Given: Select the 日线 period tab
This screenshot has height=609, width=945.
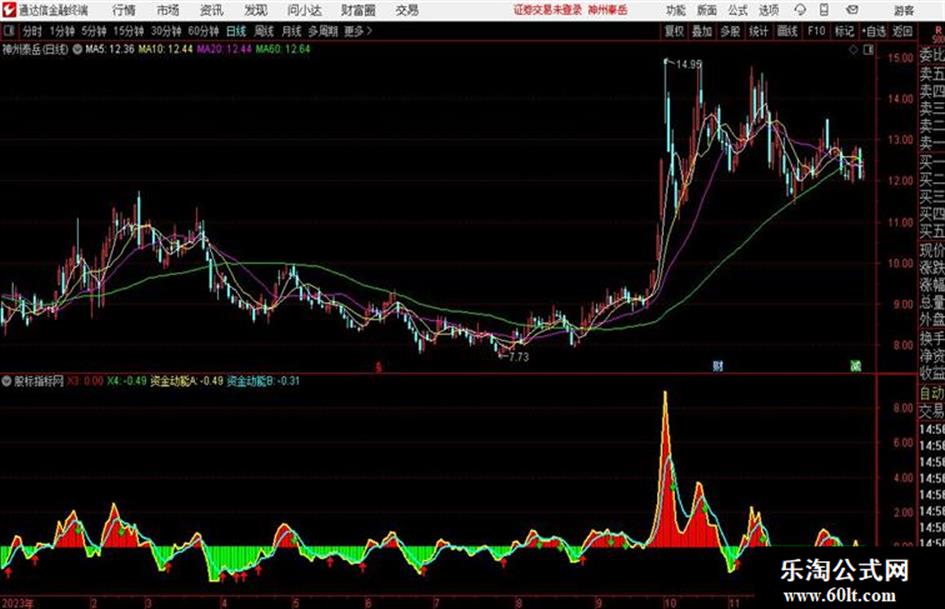Looking at the screenshot, I should [236, 31].
